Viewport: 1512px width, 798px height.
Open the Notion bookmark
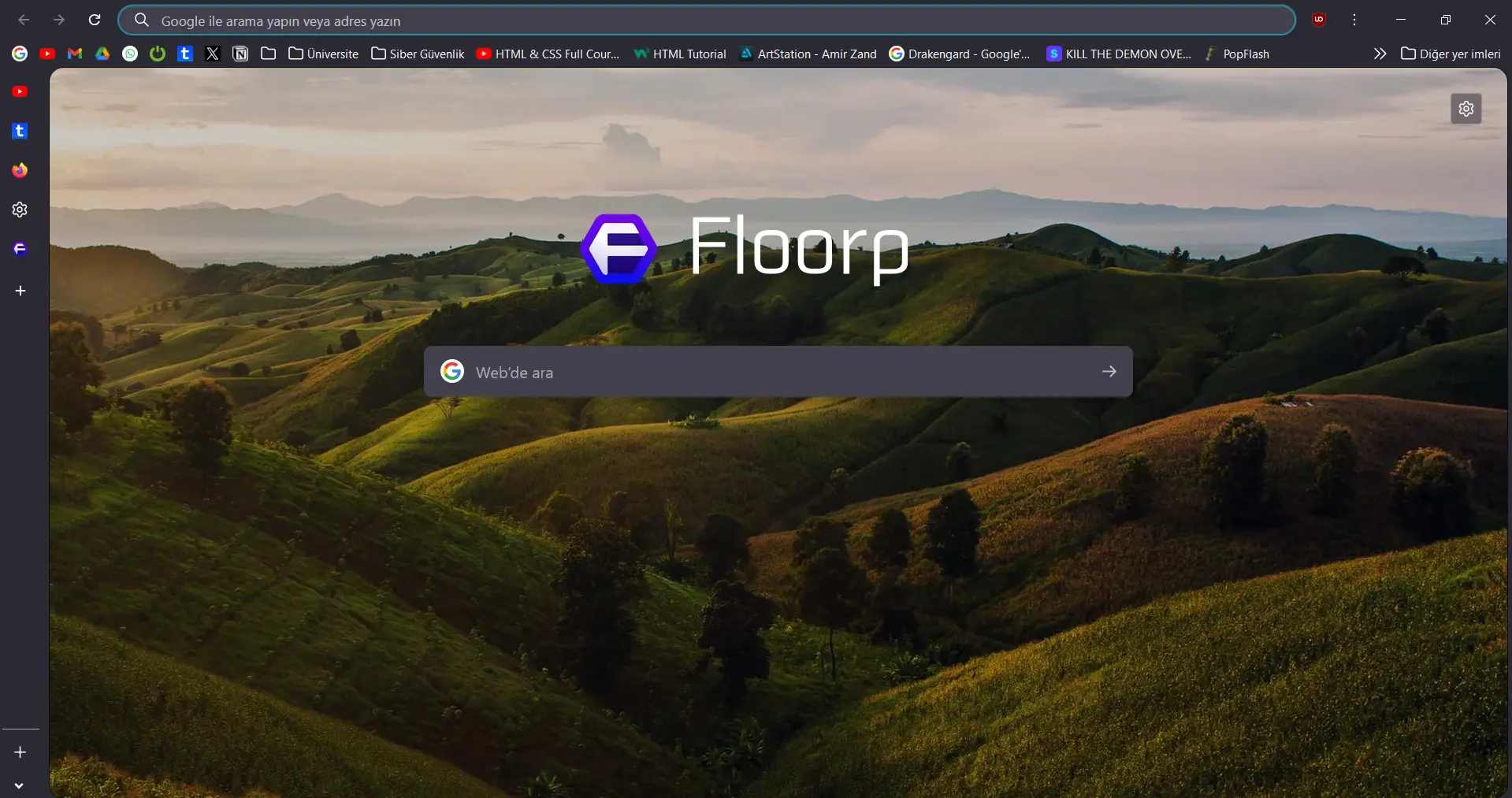point(240,54)
